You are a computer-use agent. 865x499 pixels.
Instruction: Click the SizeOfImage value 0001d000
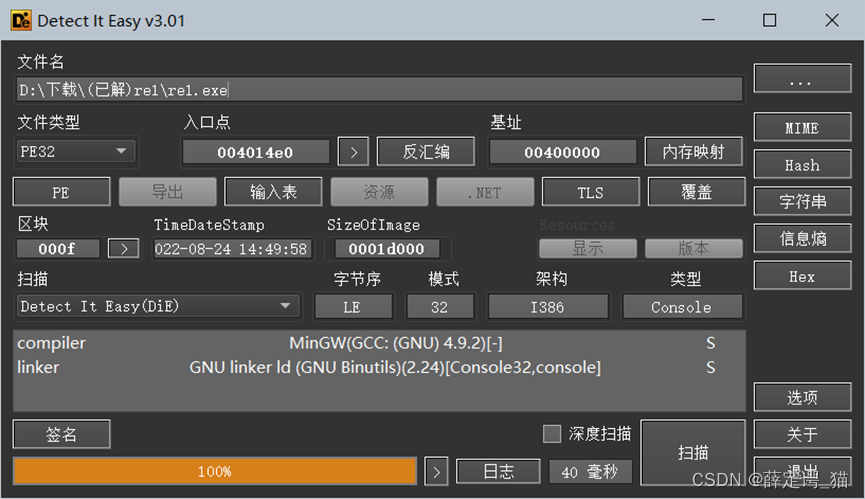coord(387,249)
